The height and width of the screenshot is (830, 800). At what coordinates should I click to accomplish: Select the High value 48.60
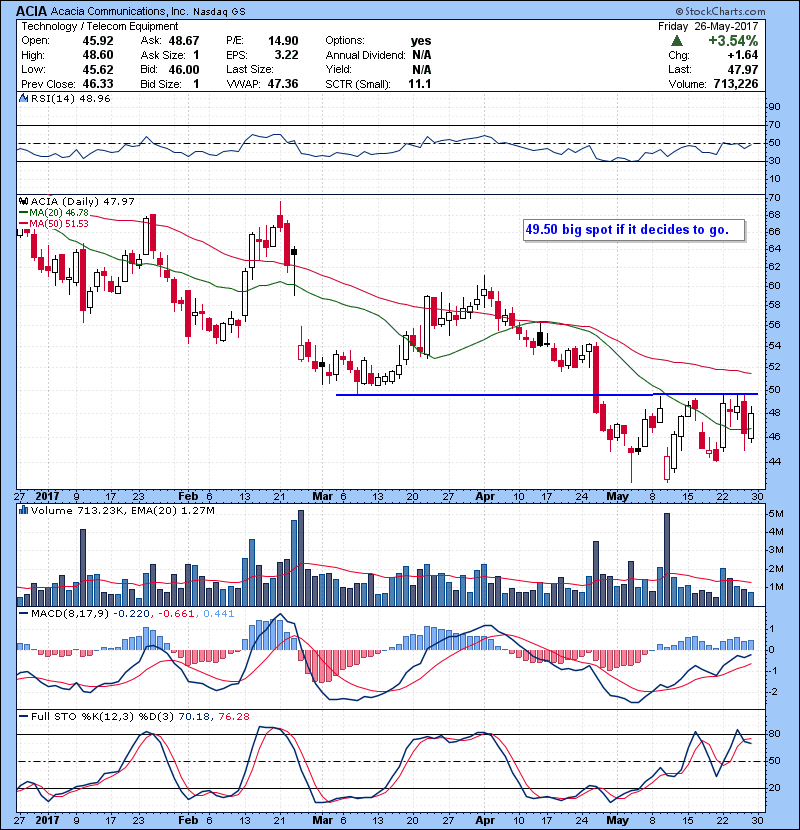(98, 55)
